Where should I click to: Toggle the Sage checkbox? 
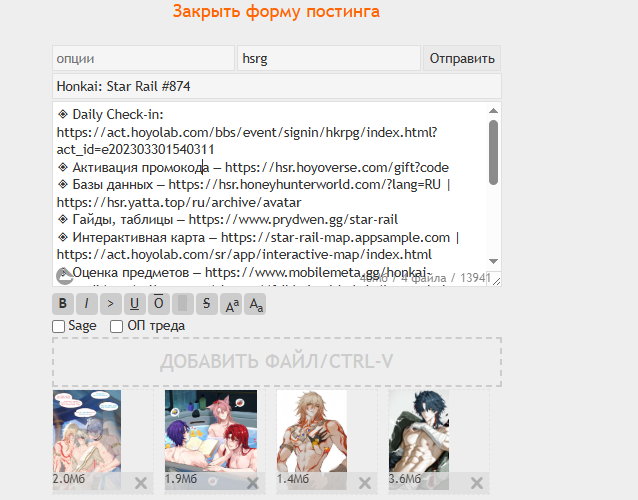coord(59,326)
